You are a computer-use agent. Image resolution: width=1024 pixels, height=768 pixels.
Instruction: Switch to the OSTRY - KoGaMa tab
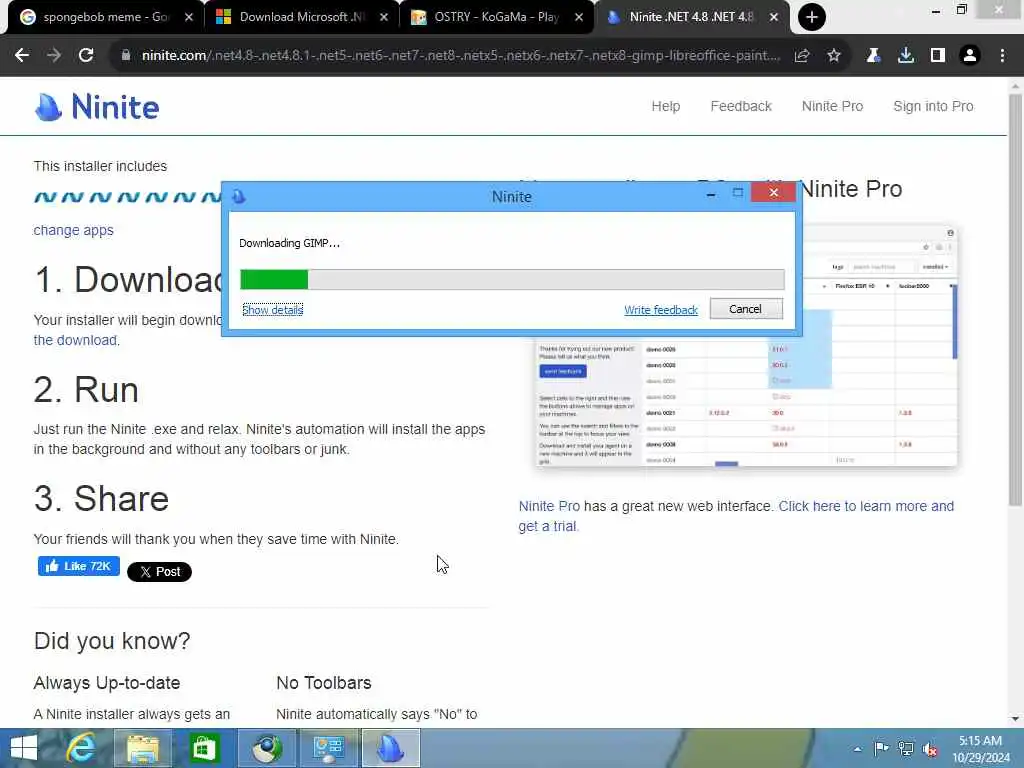coord(495,17)
